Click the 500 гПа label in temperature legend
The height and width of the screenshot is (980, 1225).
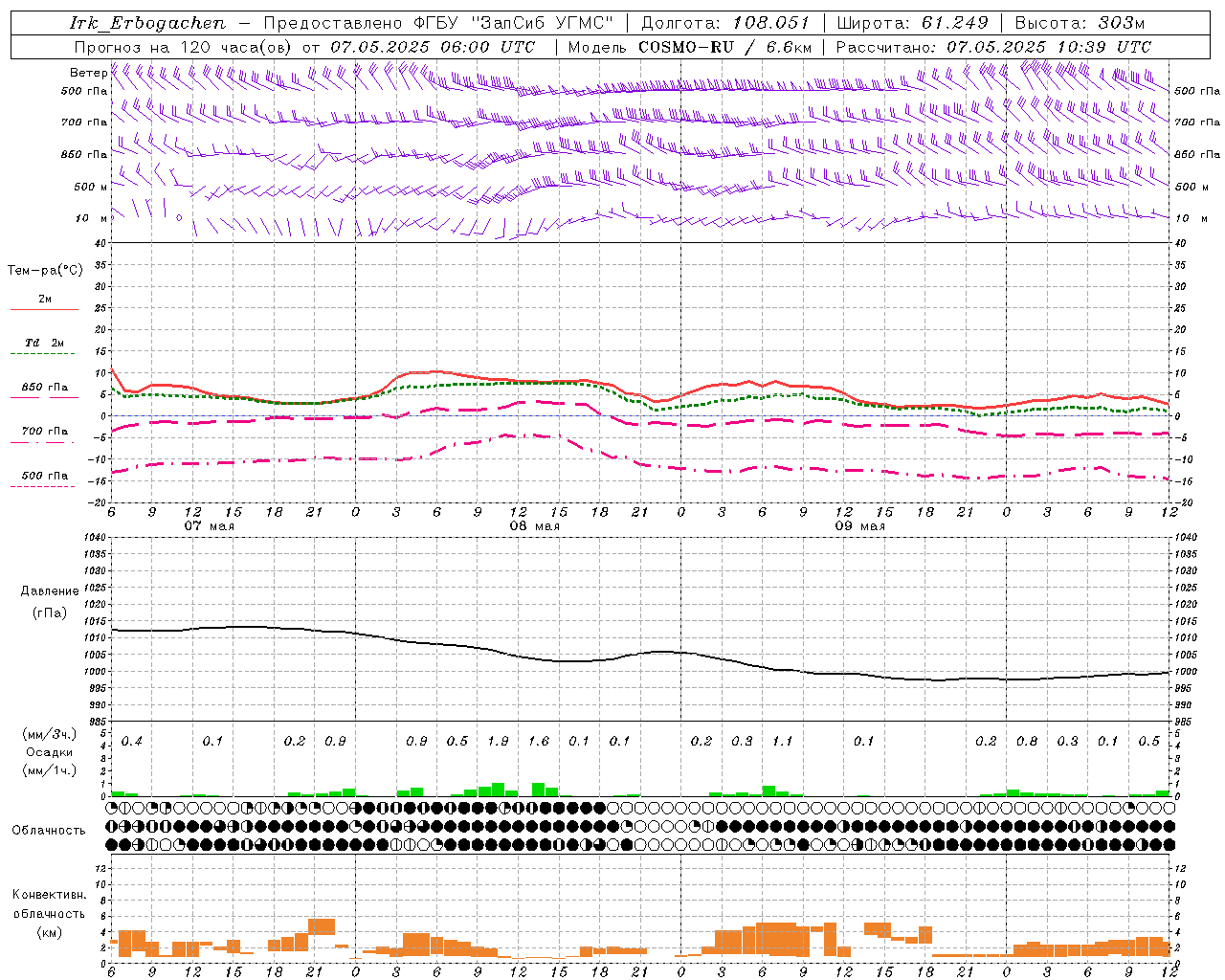pyautogui.click(x=45, y=476)
